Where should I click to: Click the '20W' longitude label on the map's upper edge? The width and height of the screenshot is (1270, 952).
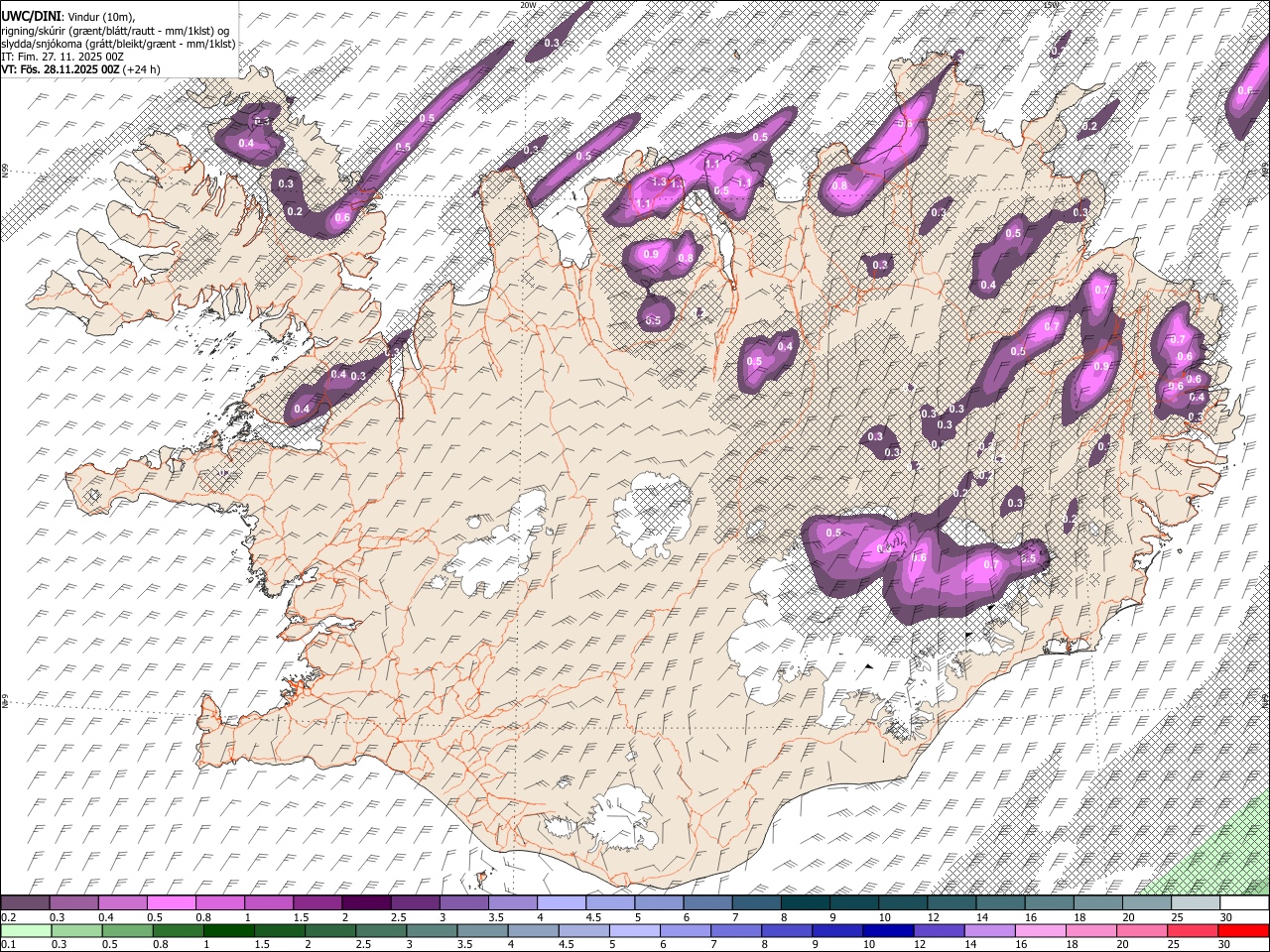tap(528, 5)
